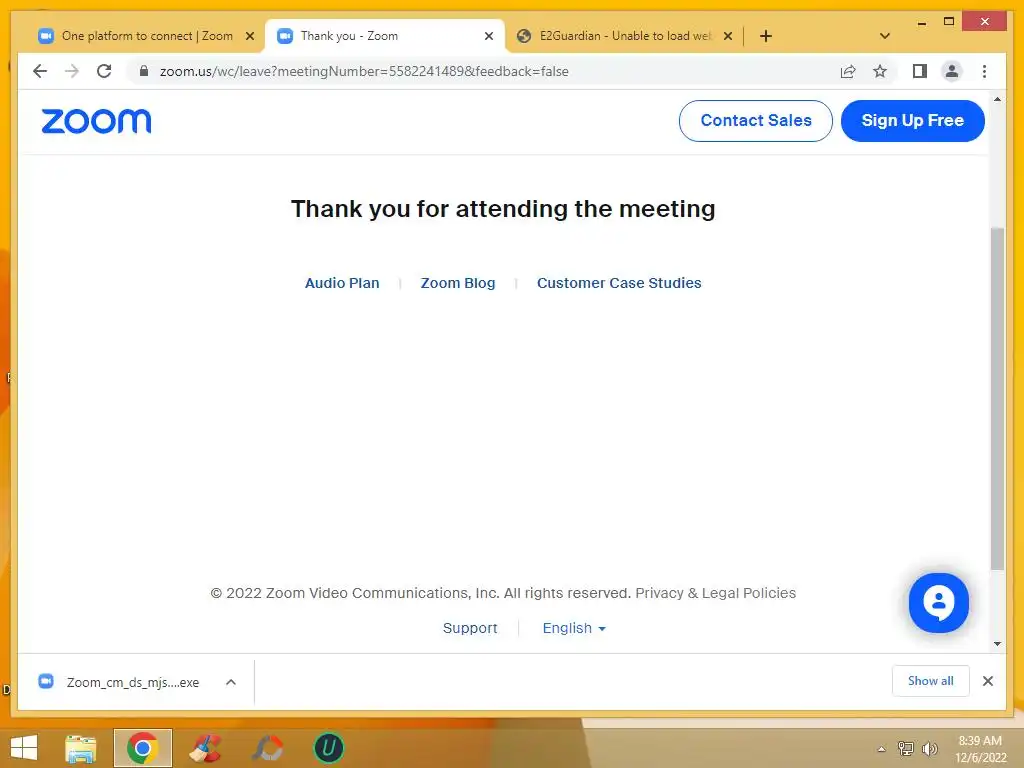Open a new tab with the plus
1024x768 pixels.
coord(766,36)
